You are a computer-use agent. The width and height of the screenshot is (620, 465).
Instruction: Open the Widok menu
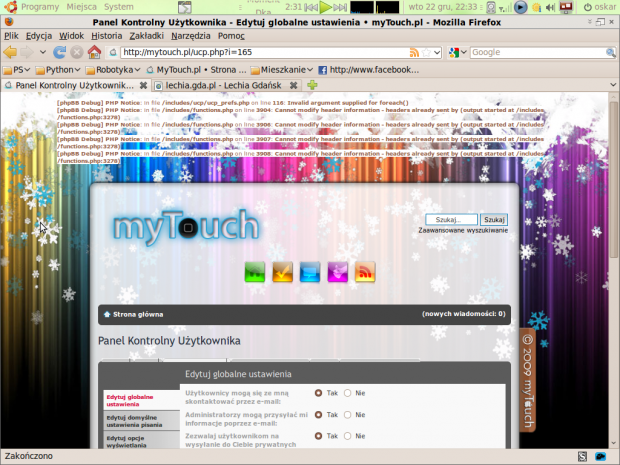71,36
